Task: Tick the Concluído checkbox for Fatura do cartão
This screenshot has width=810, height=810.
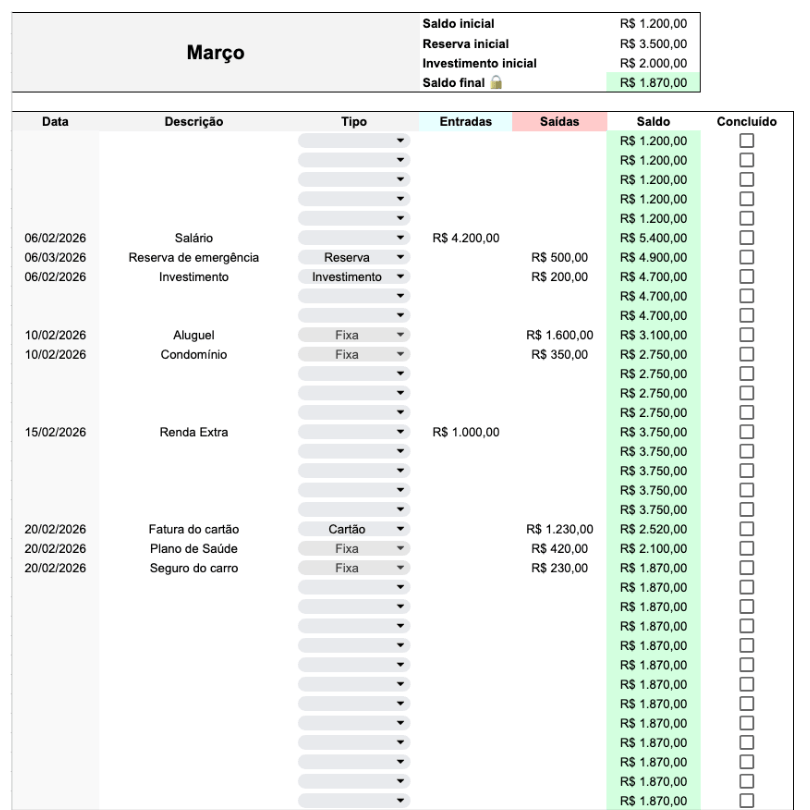Action: click(746, 529)
